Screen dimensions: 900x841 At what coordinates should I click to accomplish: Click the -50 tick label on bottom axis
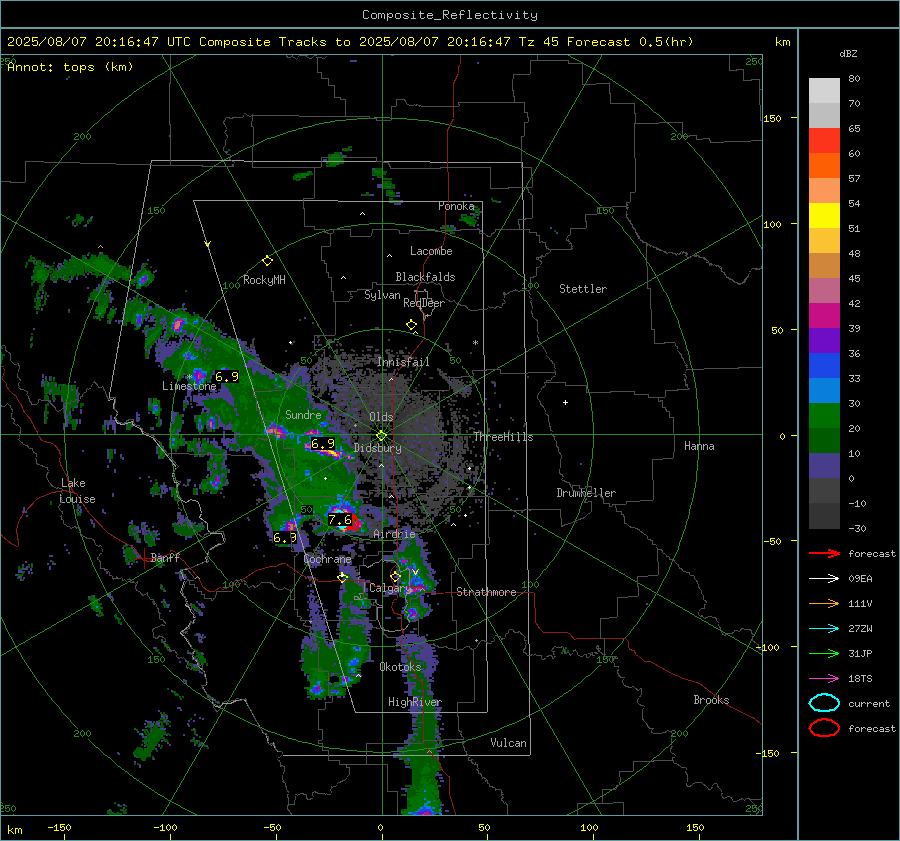[272, 827]
